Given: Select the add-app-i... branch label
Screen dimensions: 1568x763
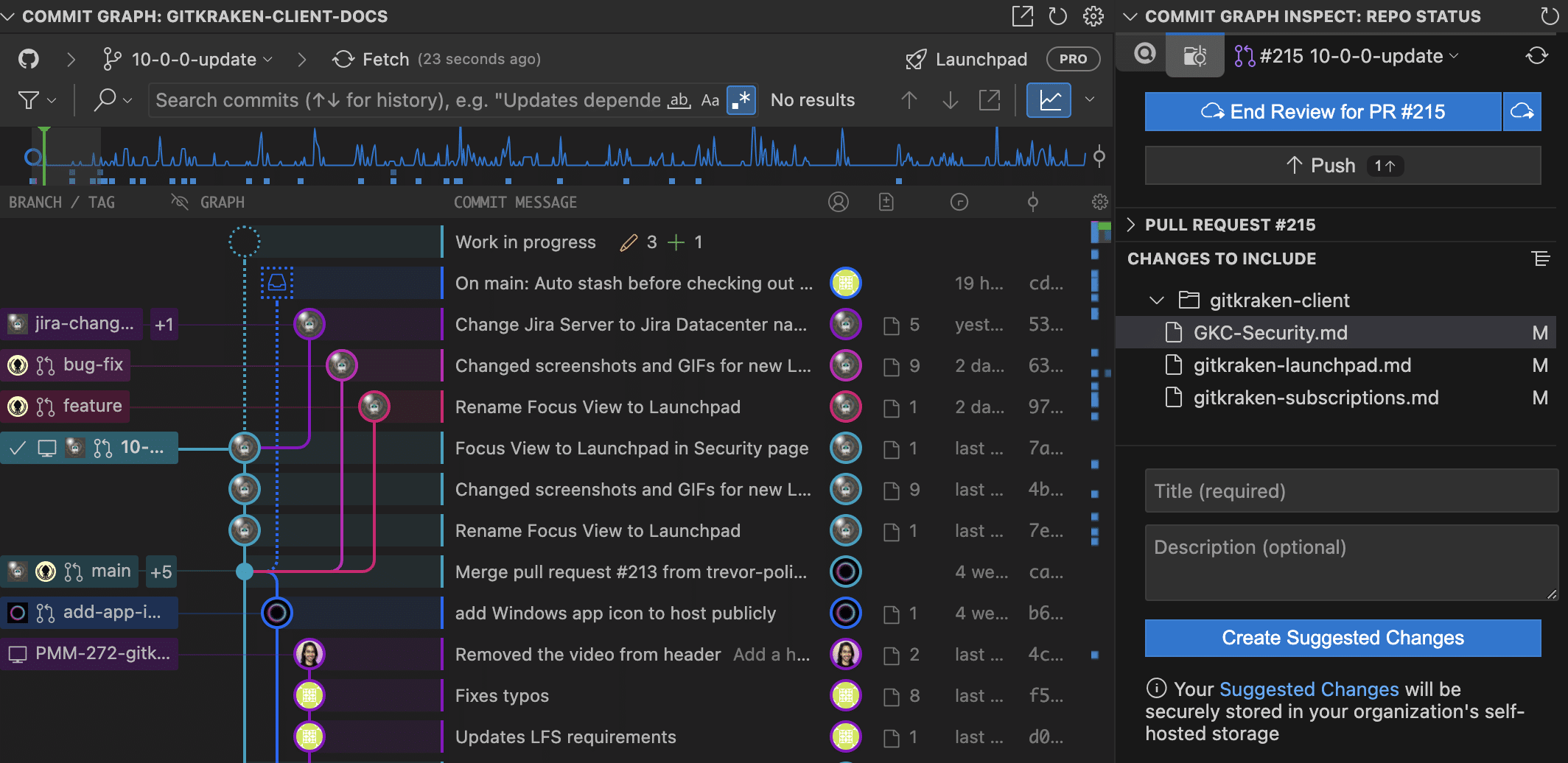Looking at the screenshot, I should [x=89, y=613].
